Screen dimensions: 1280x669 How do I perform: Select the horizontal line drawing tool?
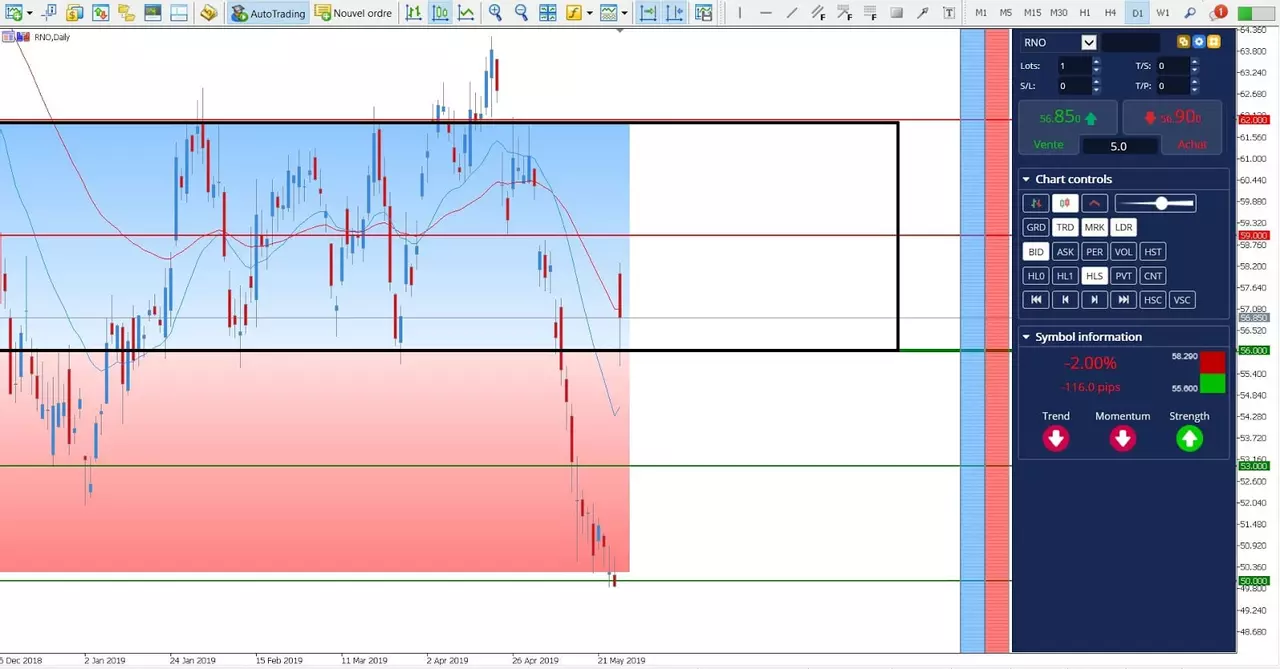tap(766, 13)
